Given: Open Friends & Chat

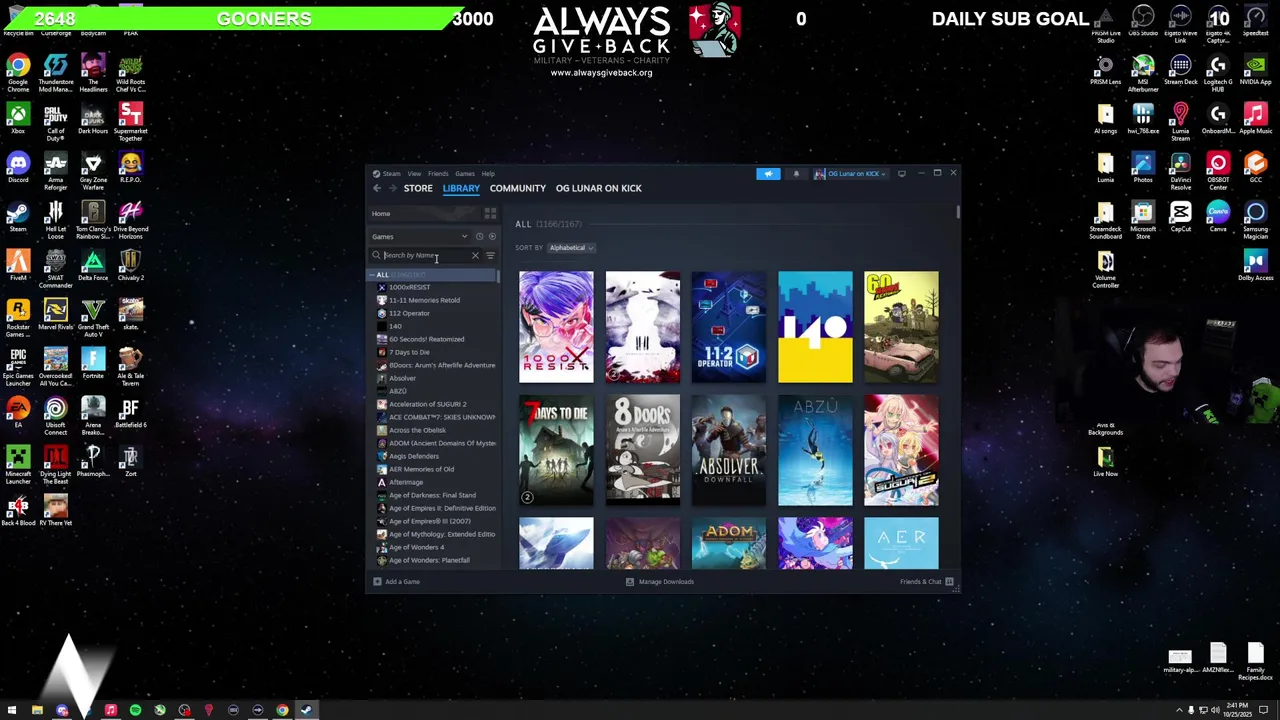Looking at the screenshot, I should click(x=926, y=582).
